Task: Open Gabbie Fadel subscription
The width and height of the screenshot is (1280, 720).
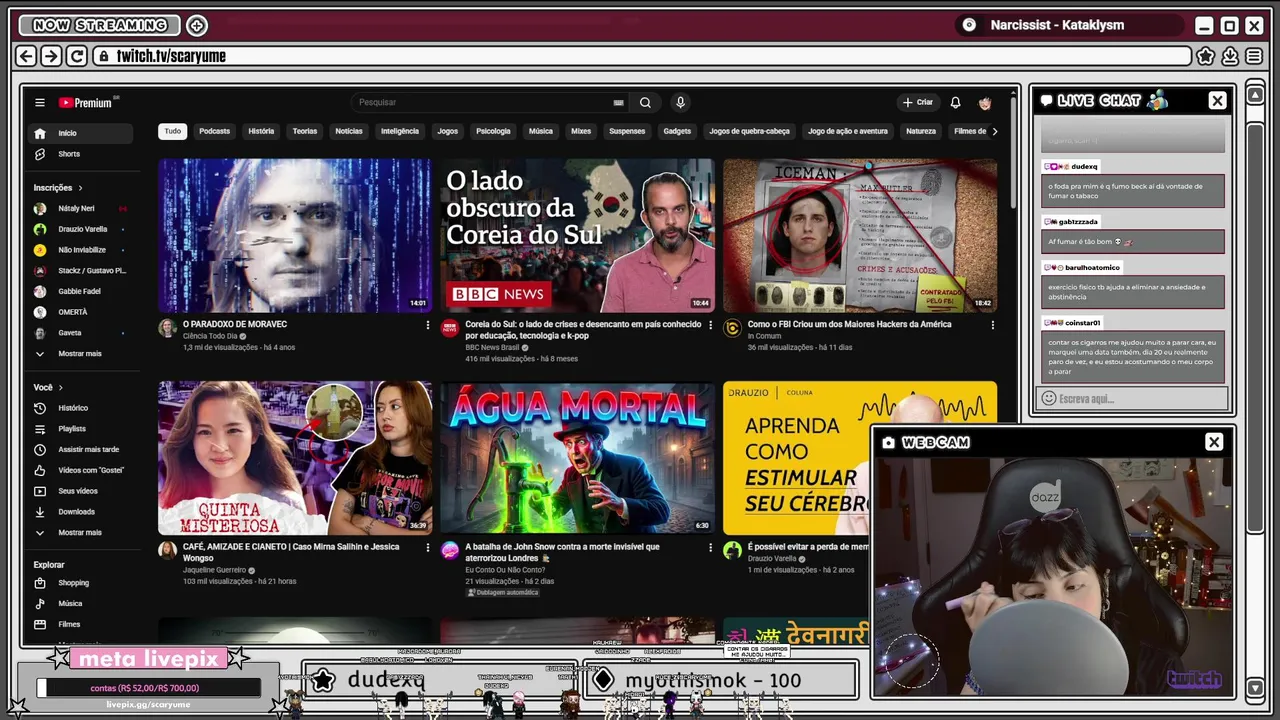Action: tap(80, 292)
